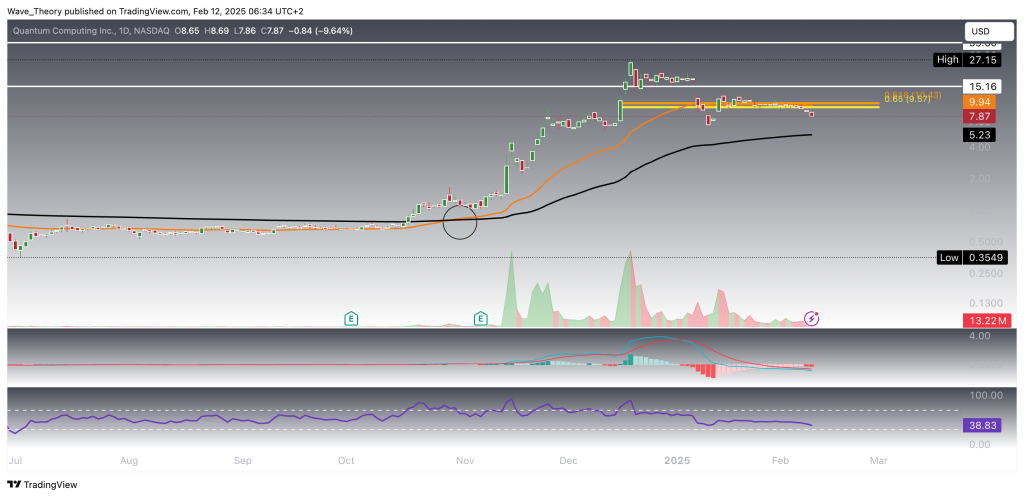Click the Wave_Theory published caption text
The width and height of the screenshot is (1024, 497).
155,11
